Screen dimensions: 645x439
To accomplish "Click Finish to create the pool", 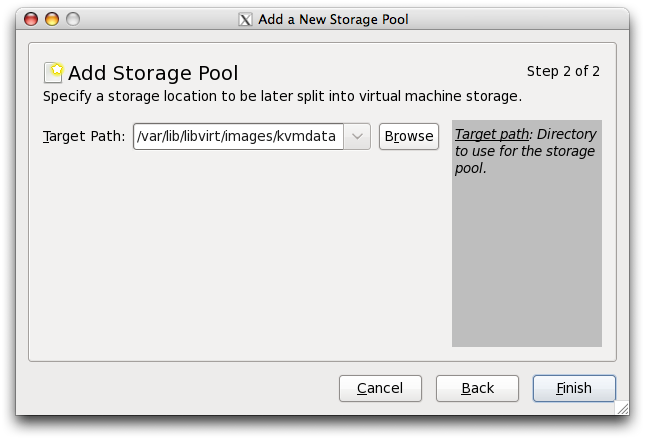I will pyautogui.click(x=574, y=388).
